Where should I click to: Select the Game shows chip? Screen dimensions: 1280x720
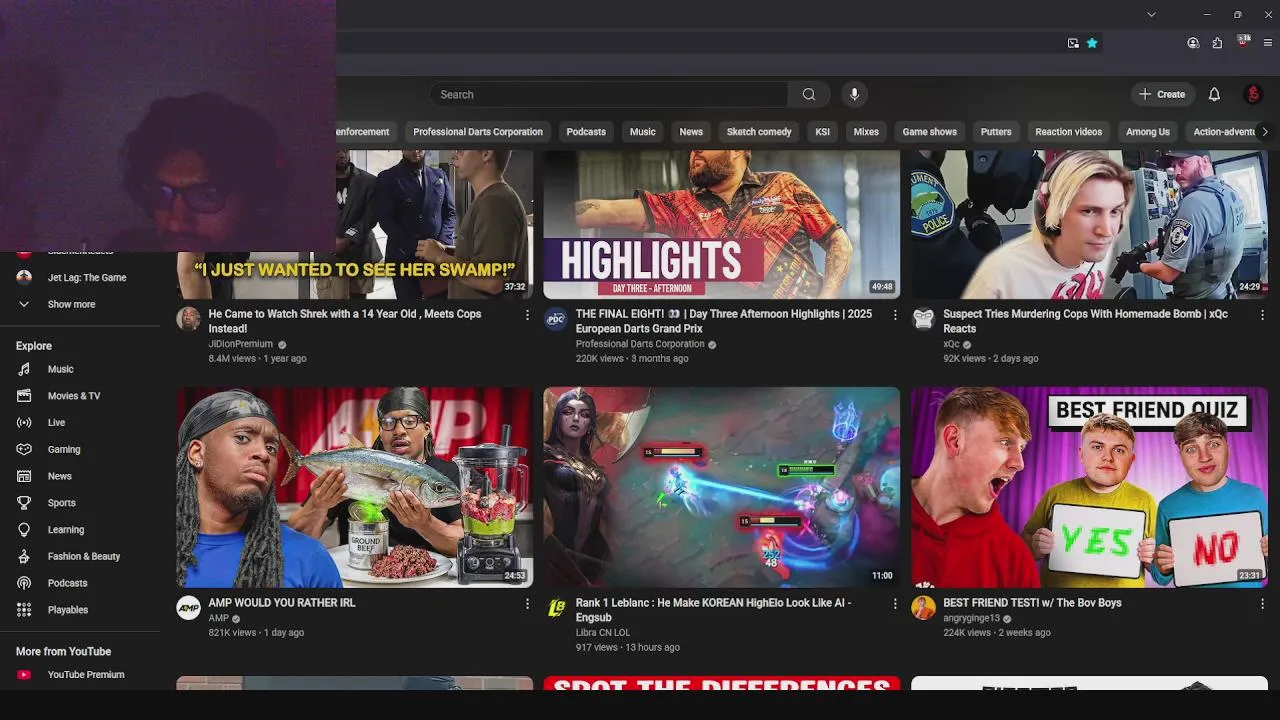point(930,132)
